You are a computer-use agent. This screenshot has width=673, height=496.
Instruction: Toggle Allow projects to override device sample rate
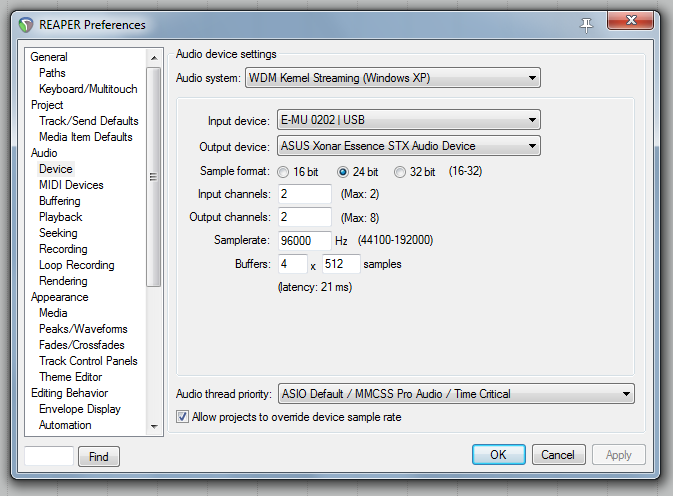click(x=182, y=417)
